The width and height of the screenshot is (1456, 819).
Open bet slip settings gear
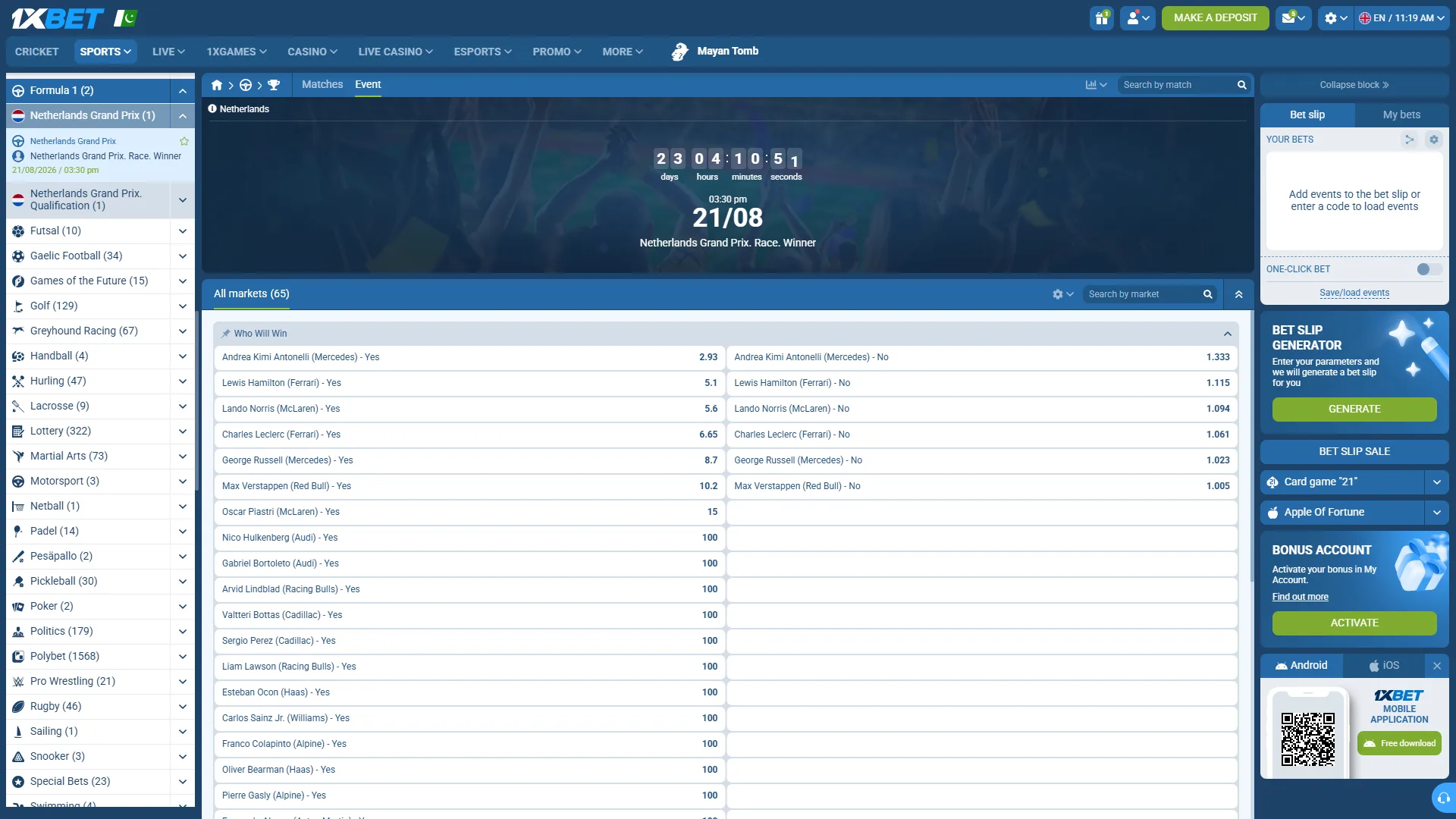pos(1433,140)
